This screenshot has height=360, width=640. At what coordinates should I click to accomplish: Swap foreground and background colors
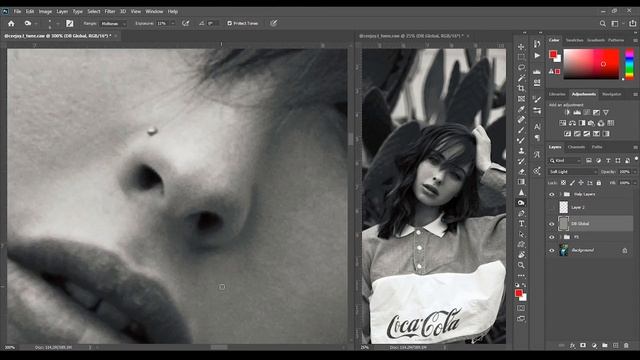click(524, 285)
